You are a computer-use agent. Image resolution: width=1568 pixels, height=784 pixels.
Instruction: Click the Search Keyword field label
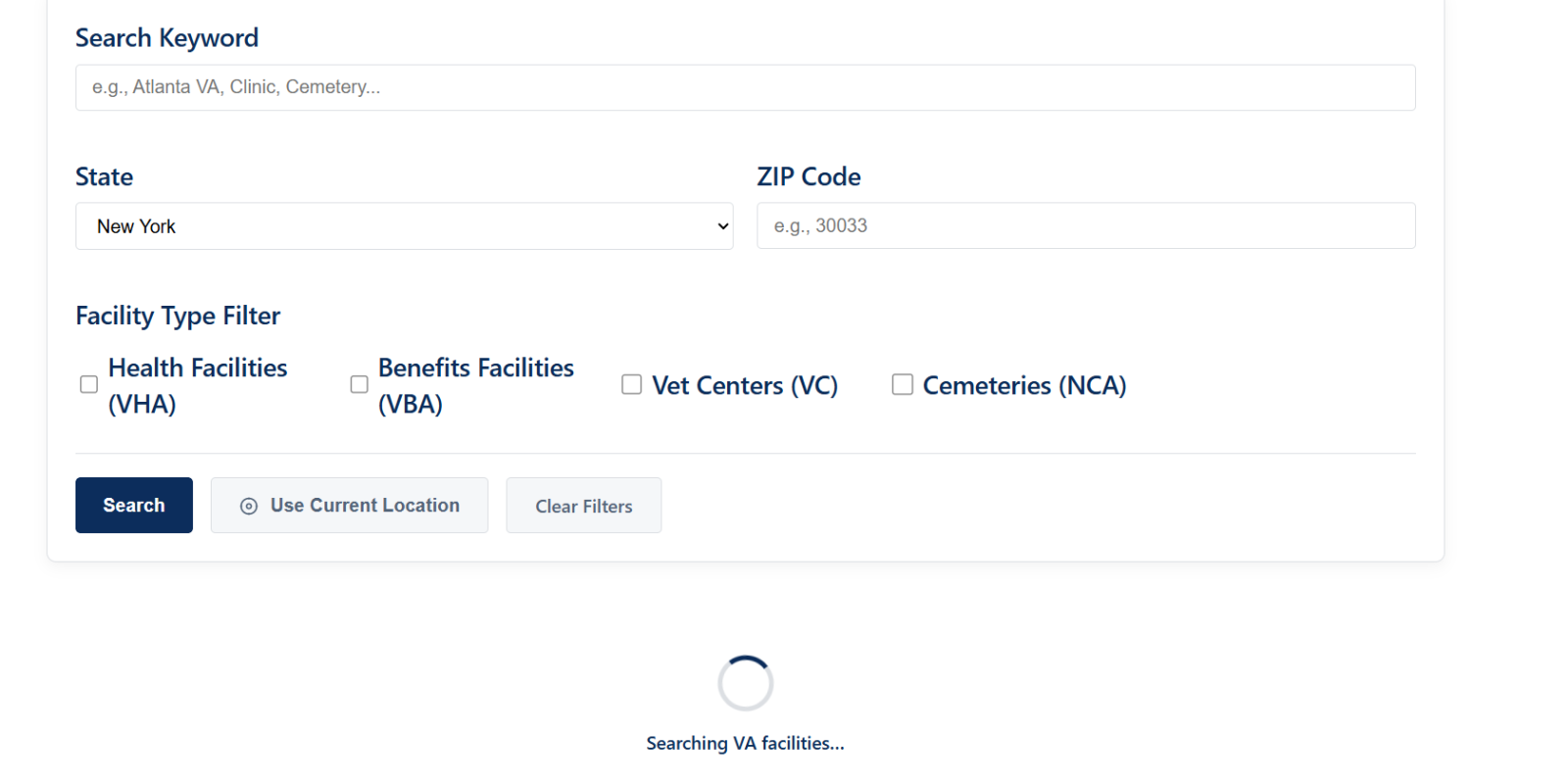pyautogui.click(x=167, y=38)
